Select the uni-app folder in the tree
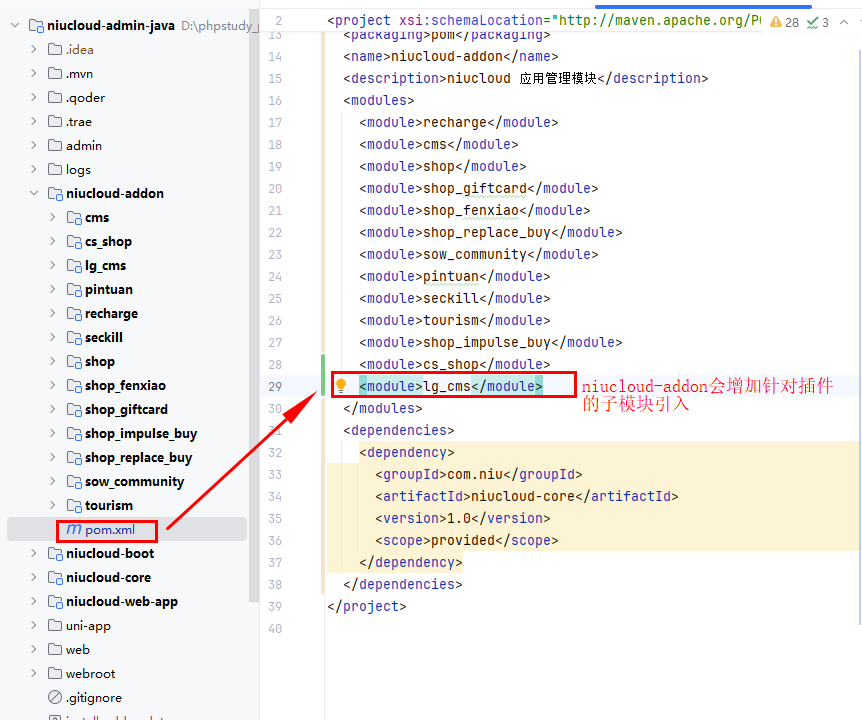This screenshot has height=720, width=862. [x=88, y=625]
